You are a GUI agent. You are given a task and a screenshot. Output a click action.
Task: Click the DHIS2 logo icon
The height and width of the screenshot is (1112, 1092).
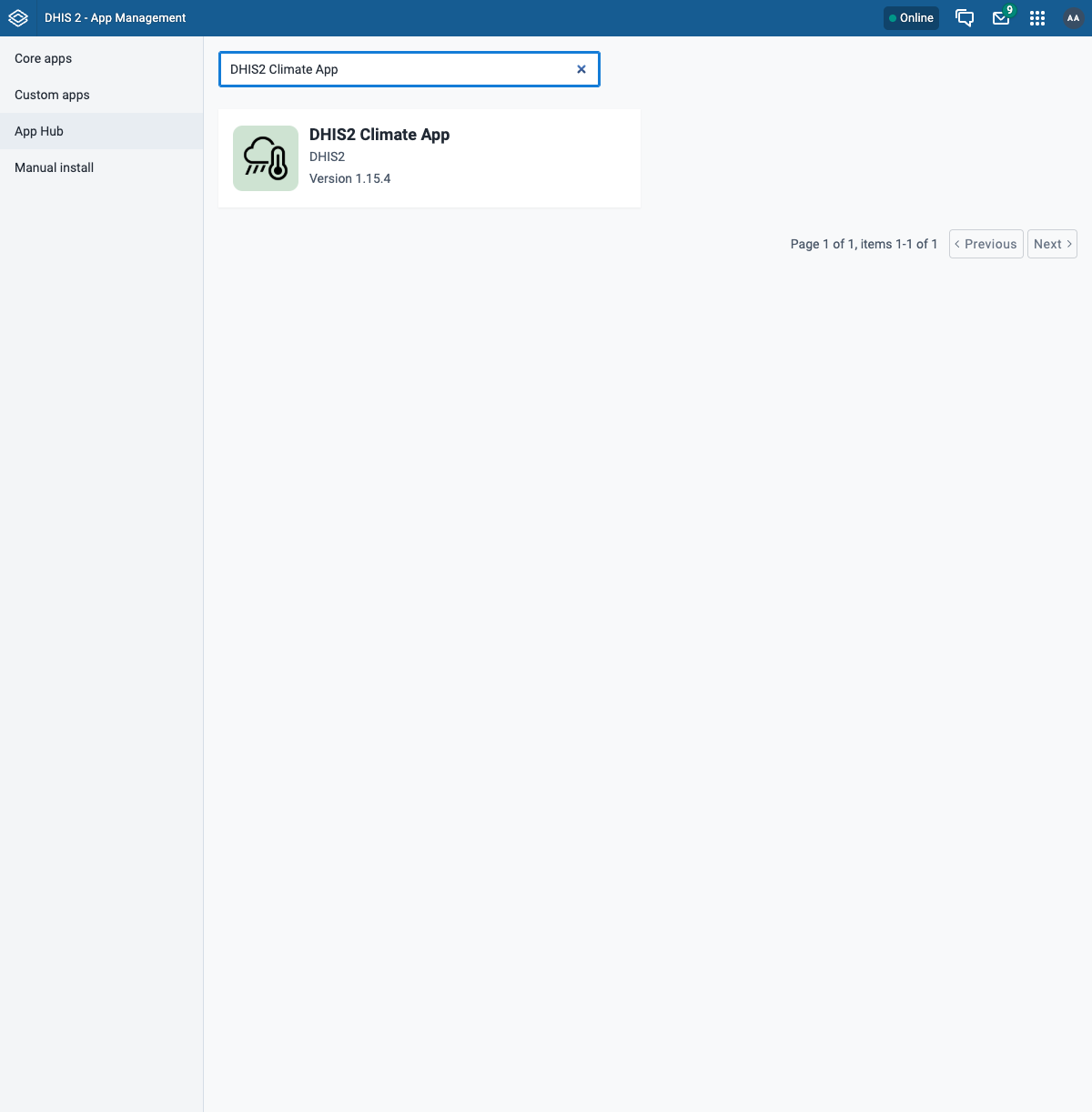tap(18, 18)
